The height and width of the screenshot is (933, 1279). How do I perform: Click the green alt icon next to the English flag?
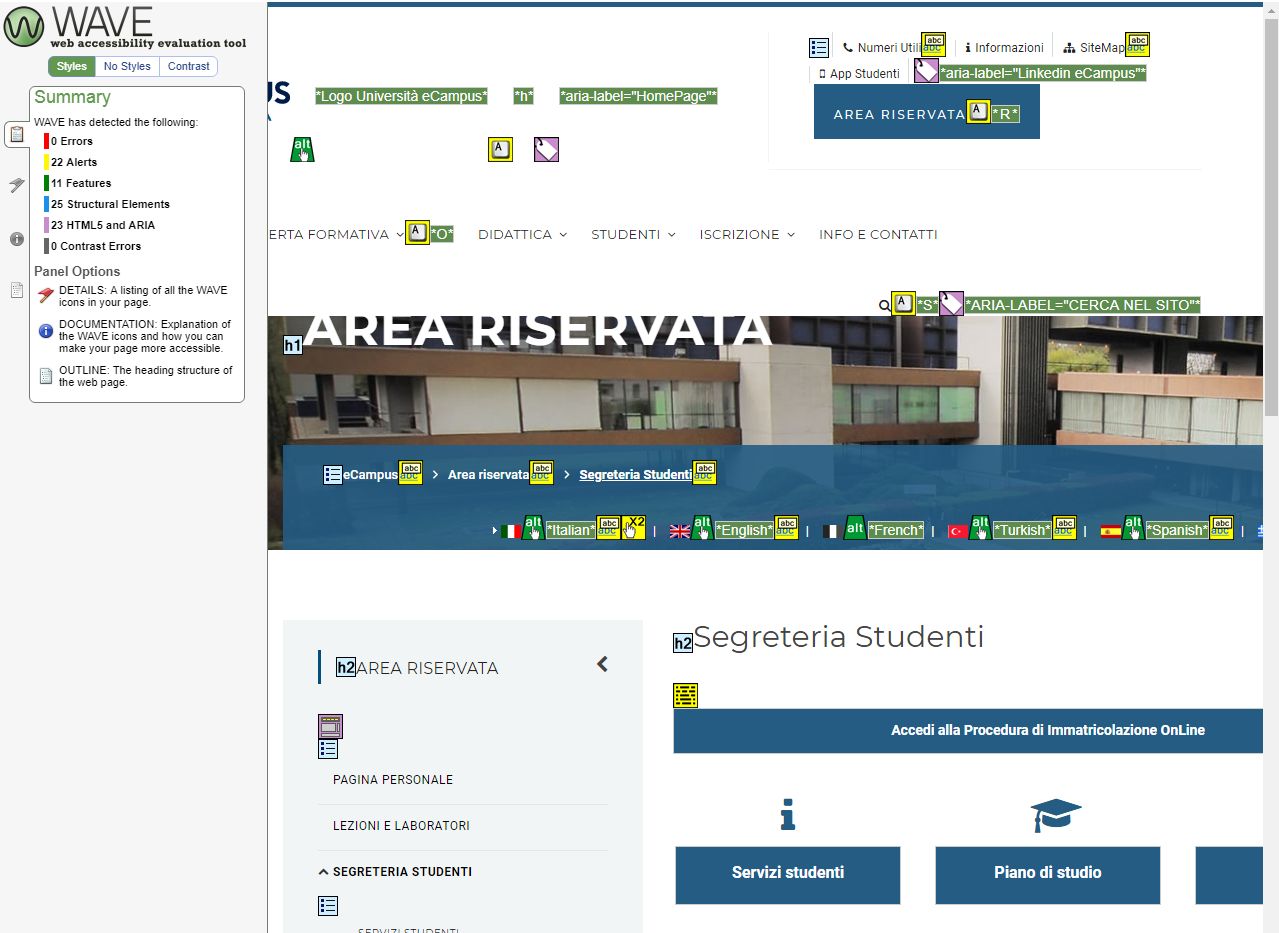703,528
